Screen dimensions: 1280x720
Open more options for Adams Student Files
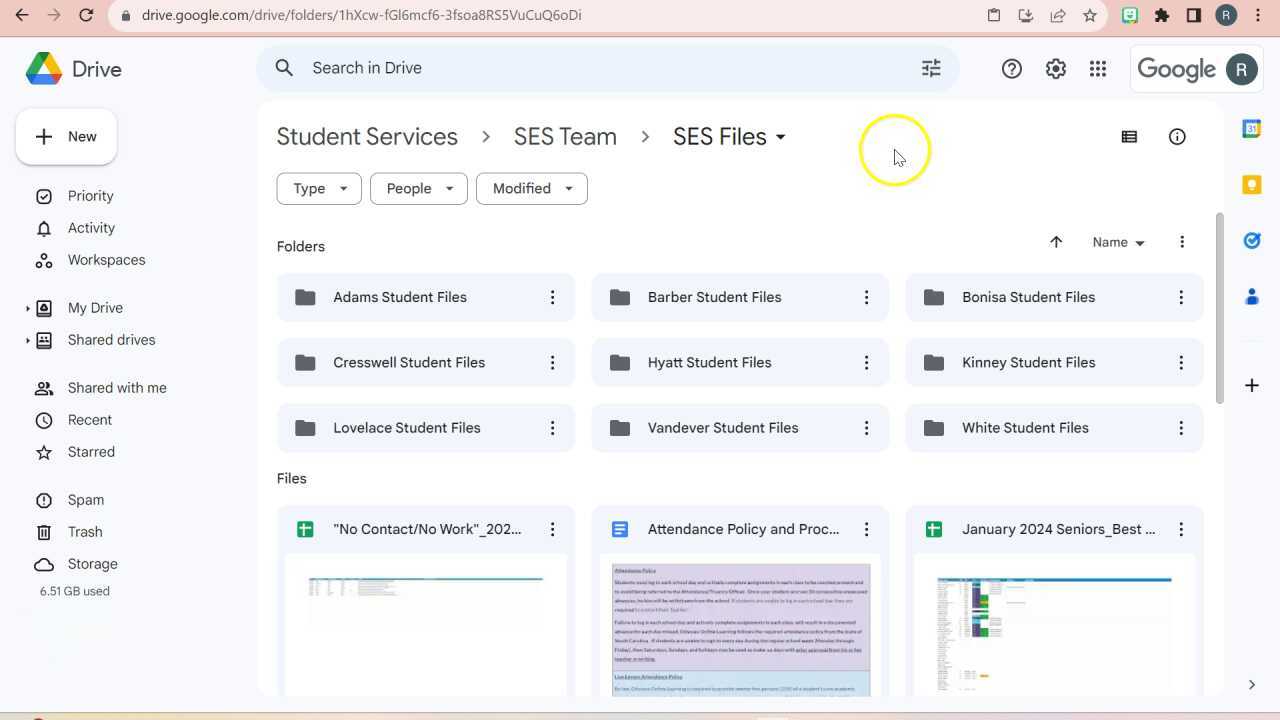pos(552,297)
